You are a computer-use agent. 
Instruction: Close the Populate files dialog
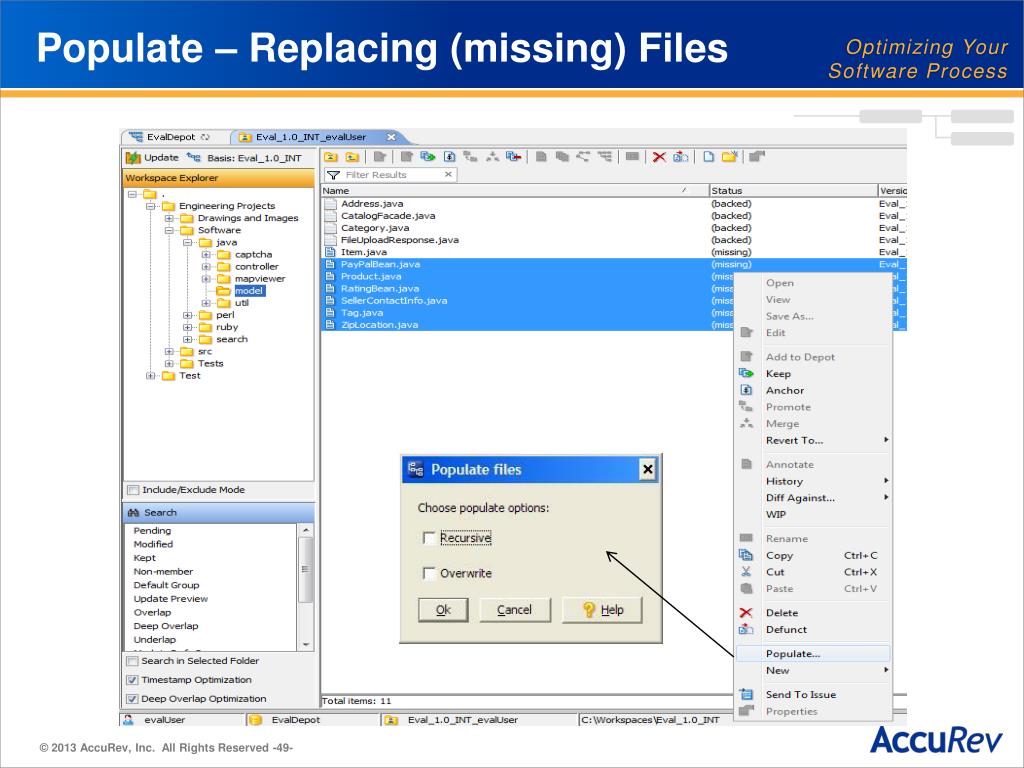[647, 470]
